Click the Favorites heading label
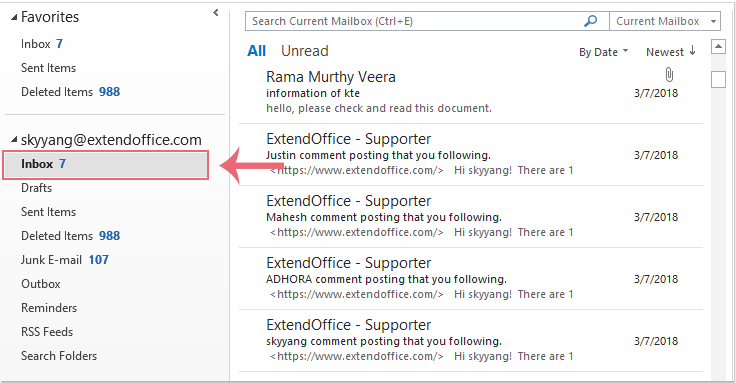The height and width of the screenshot is (383, 736). [x=50, y=17]
